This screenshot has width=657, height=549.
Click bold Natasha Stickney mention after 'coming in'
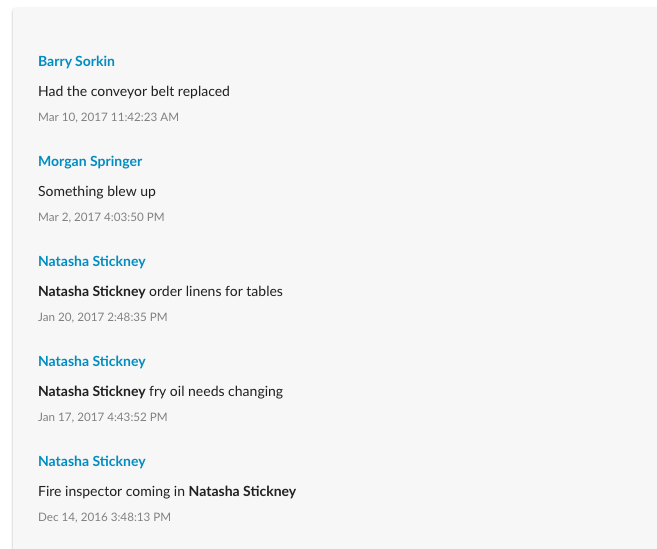pos(242,491)
